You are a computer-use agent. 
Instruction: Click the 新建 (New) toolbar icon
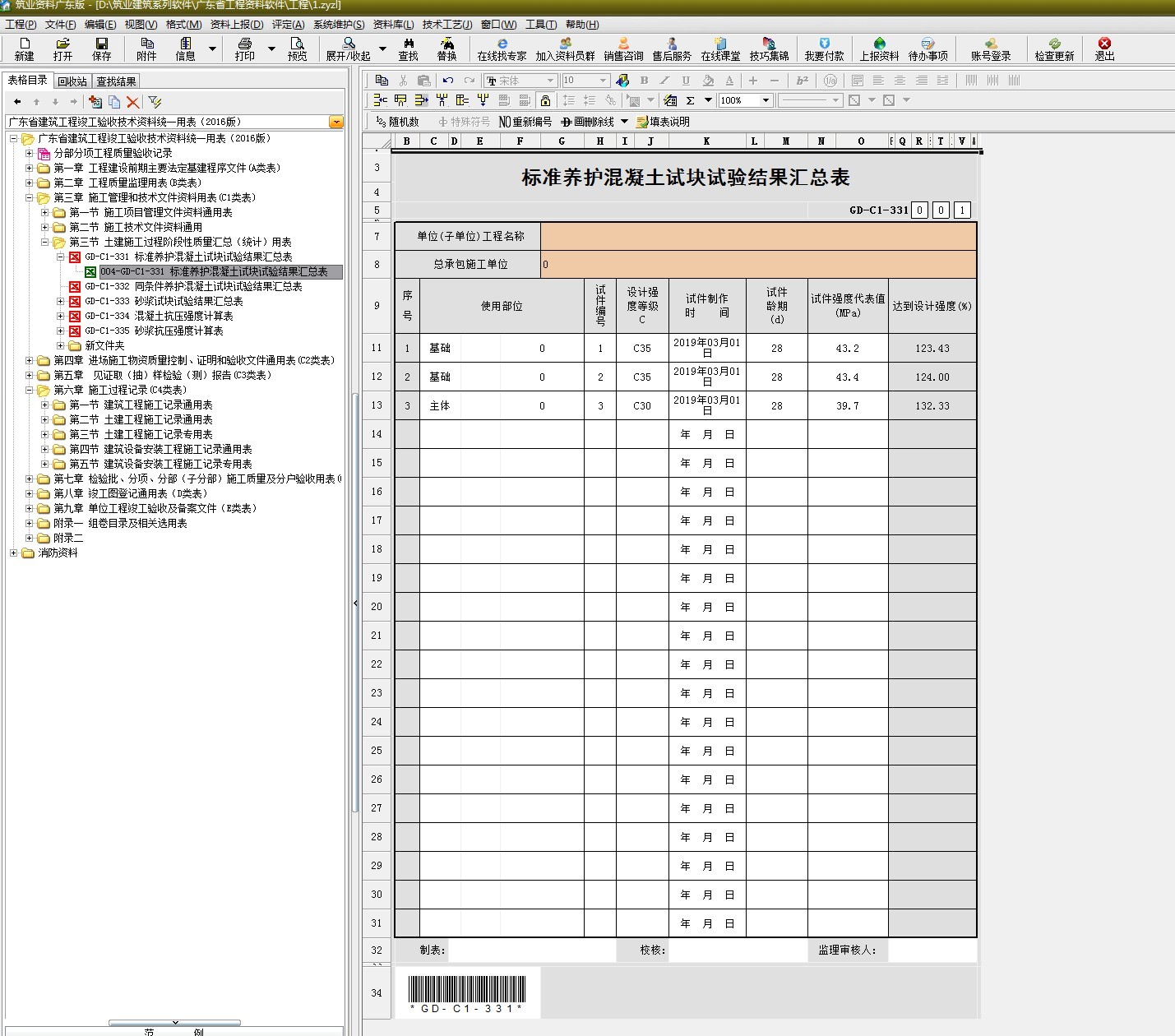point(24,49)
